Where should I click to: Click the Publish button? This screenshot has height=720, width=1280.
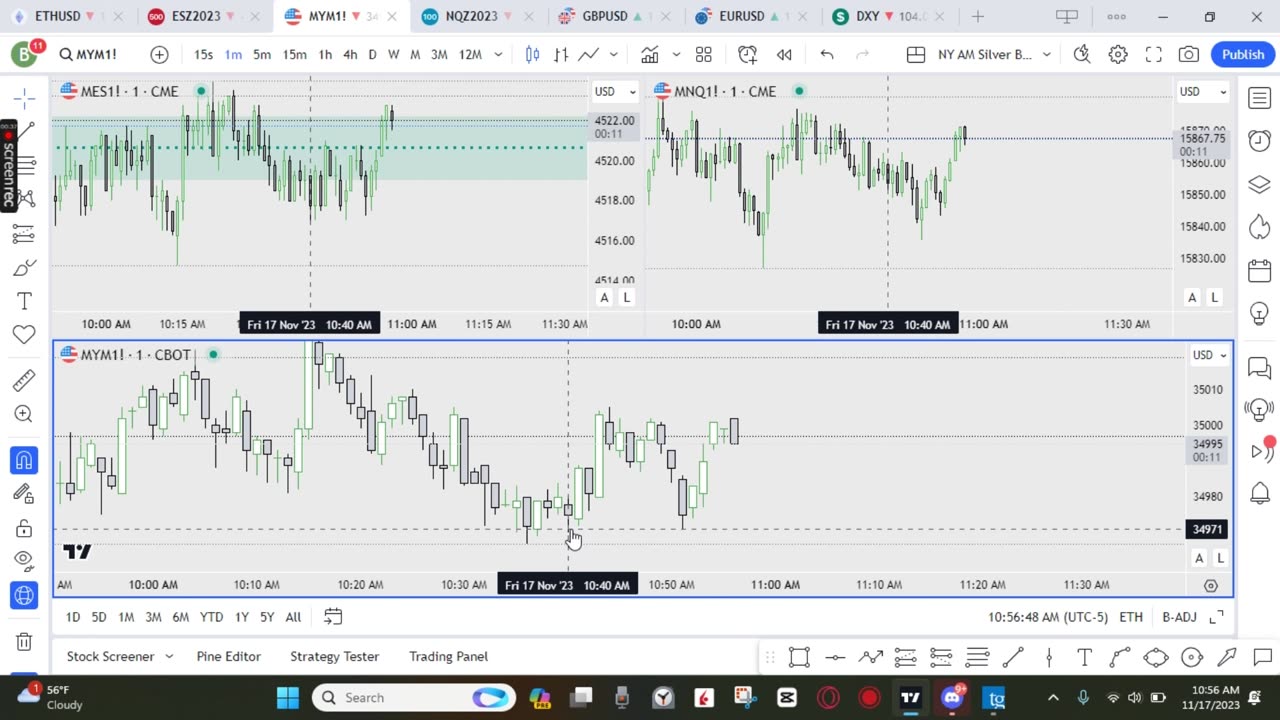[1243, 55]
